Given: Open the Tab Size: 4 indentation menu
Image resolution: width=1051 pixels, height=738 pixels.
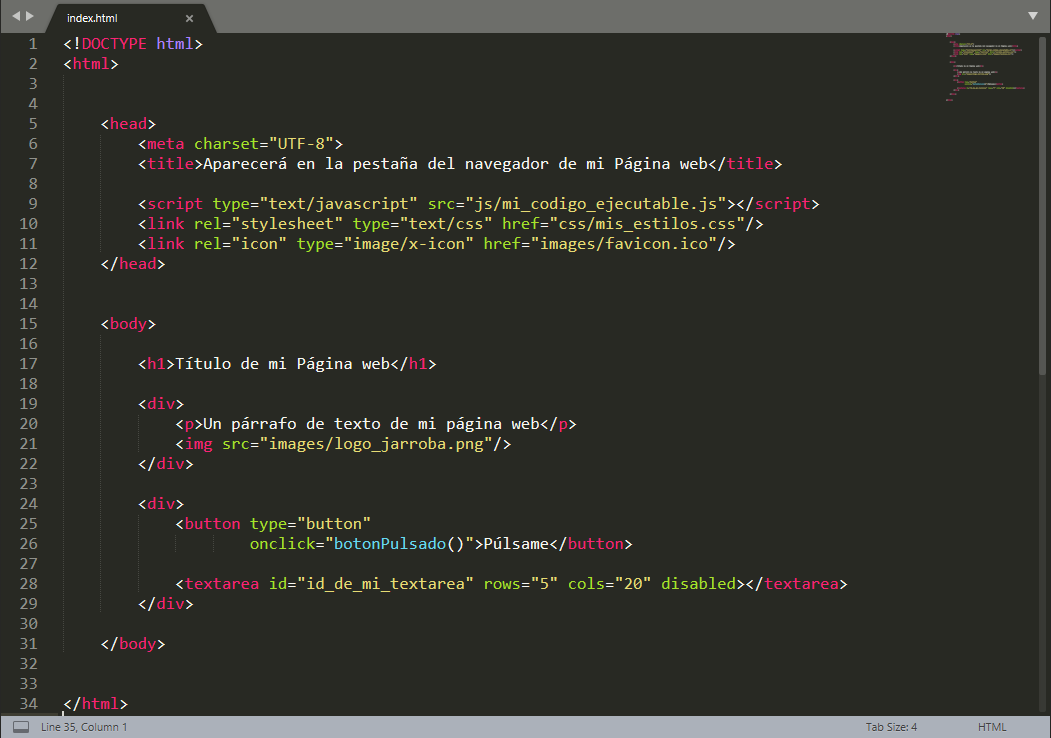Looking at the screenshot, I should click(890, 727).
